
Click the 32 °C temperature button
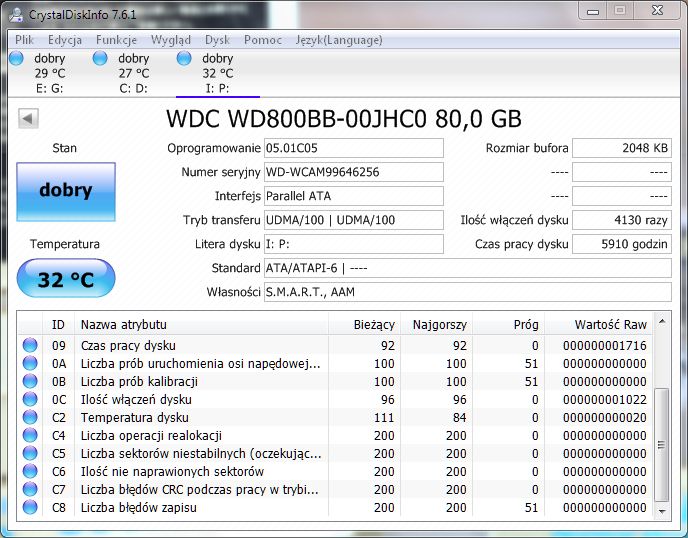[66, 278]
